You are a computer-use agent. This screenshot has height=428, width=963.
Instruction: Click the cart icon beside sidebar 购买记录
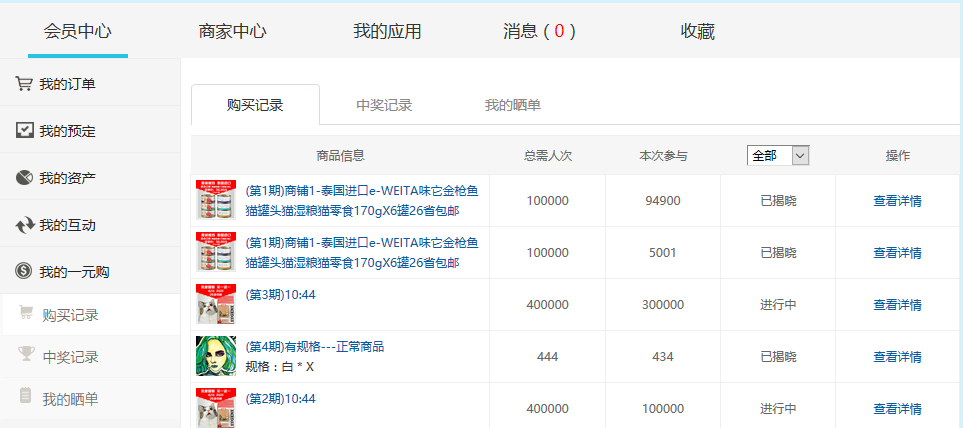pos(26,314)
